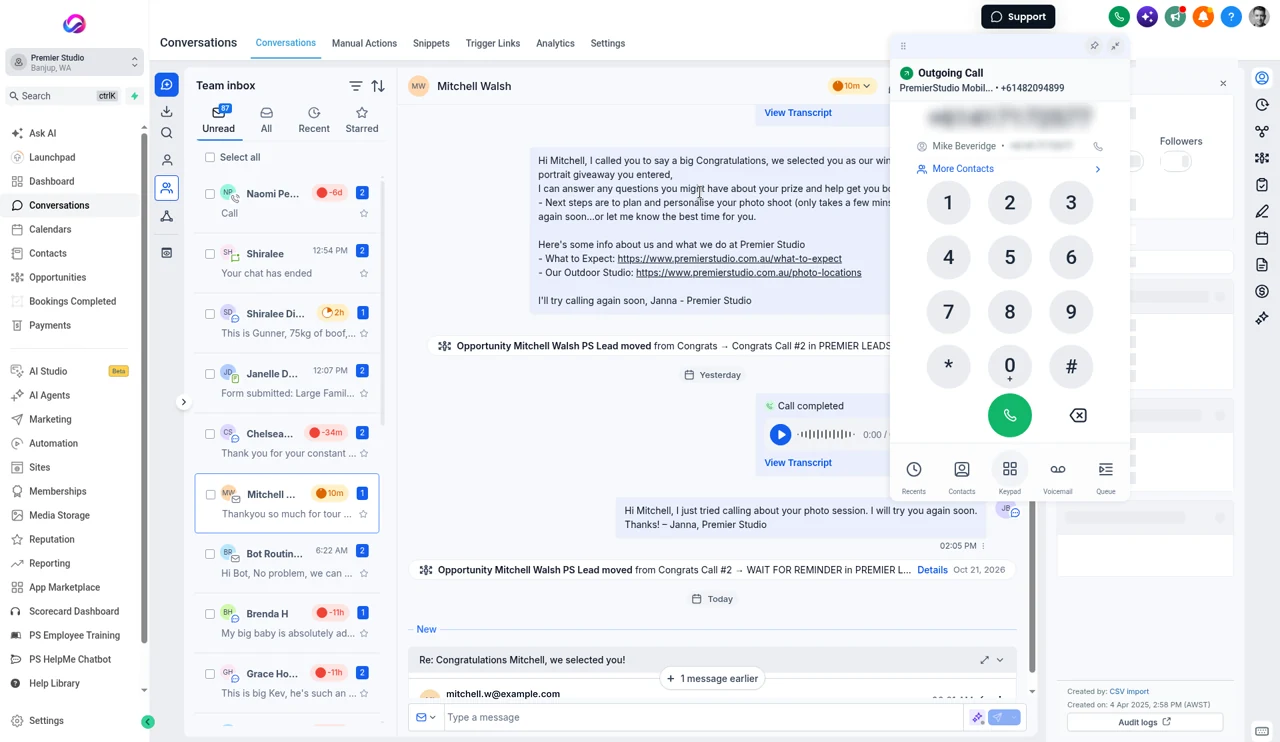
Task: Switch to the Voicemail tab in the dialer
Action: [1057, 476]
